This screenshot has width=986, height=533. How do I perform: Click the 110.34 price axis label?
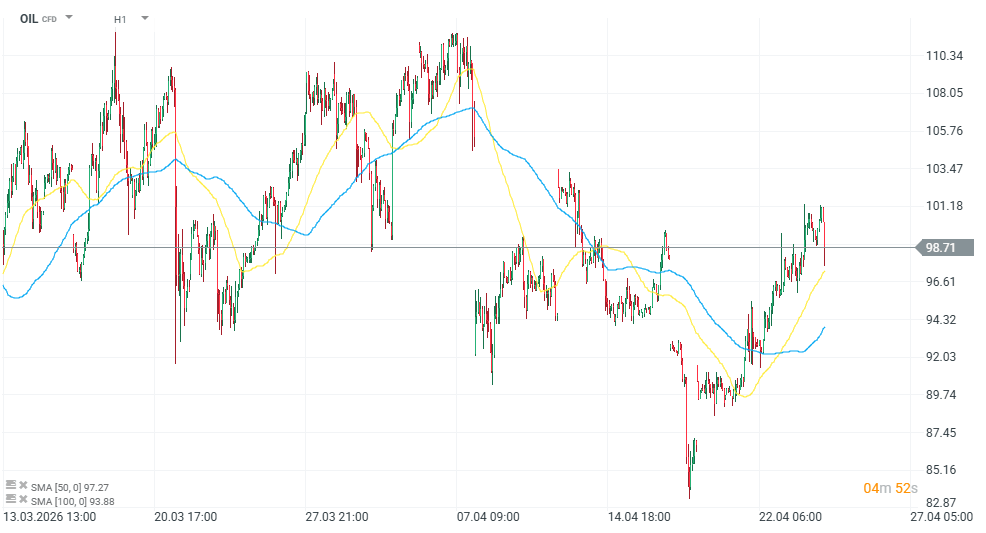[x=944, y=56]
